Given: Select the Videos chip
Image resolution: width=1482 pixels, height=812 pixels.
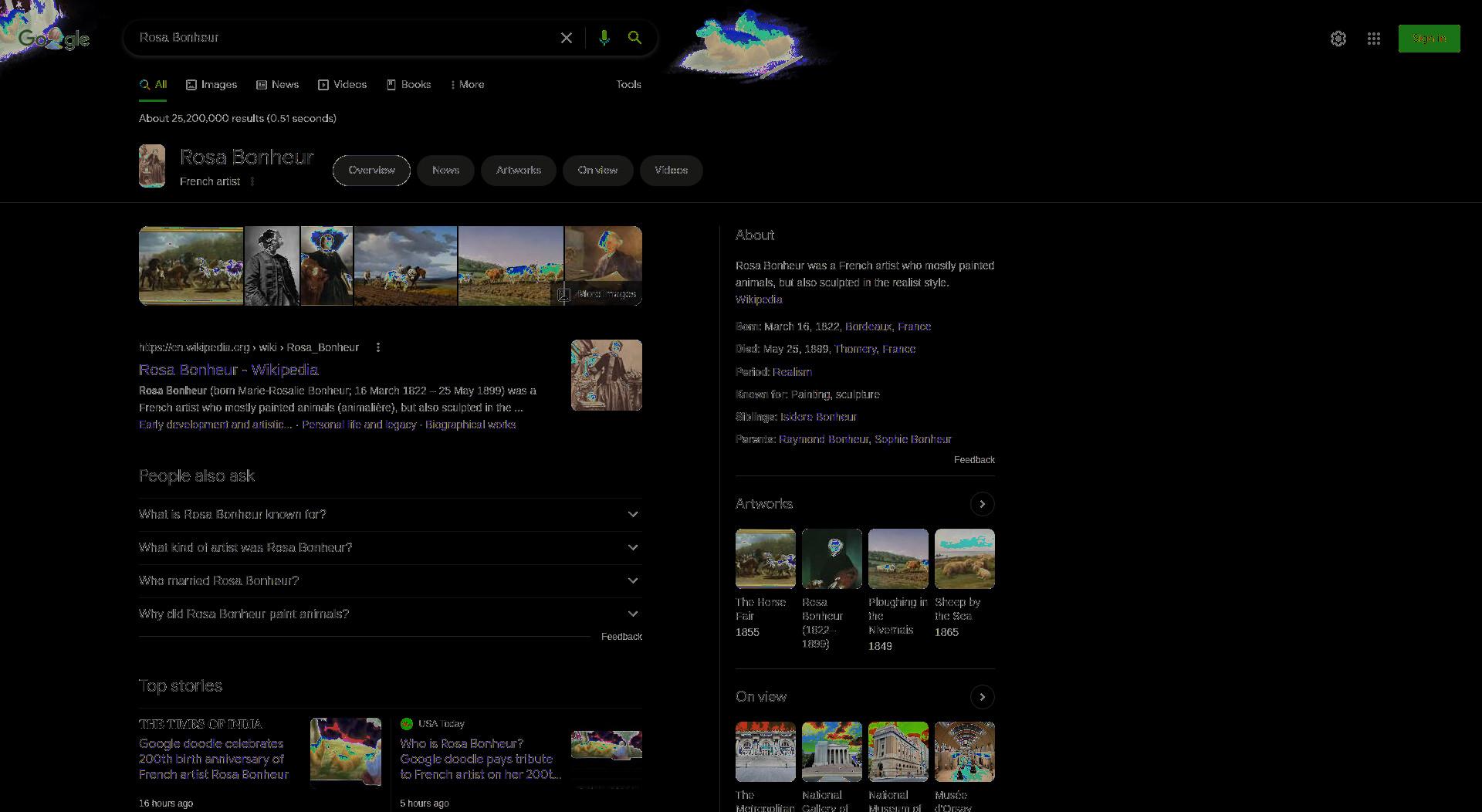Looking at the screenshot, I should 671,171.
